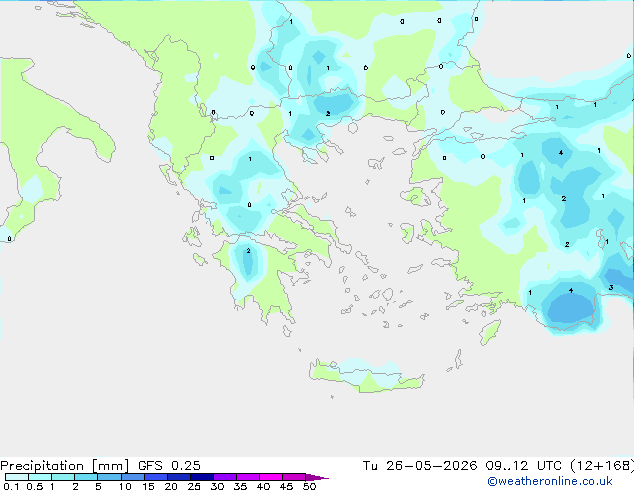Click the '40' legend scale label
Image resolution: width=634 pixels, height=490 pixels.
pos(263,486)
